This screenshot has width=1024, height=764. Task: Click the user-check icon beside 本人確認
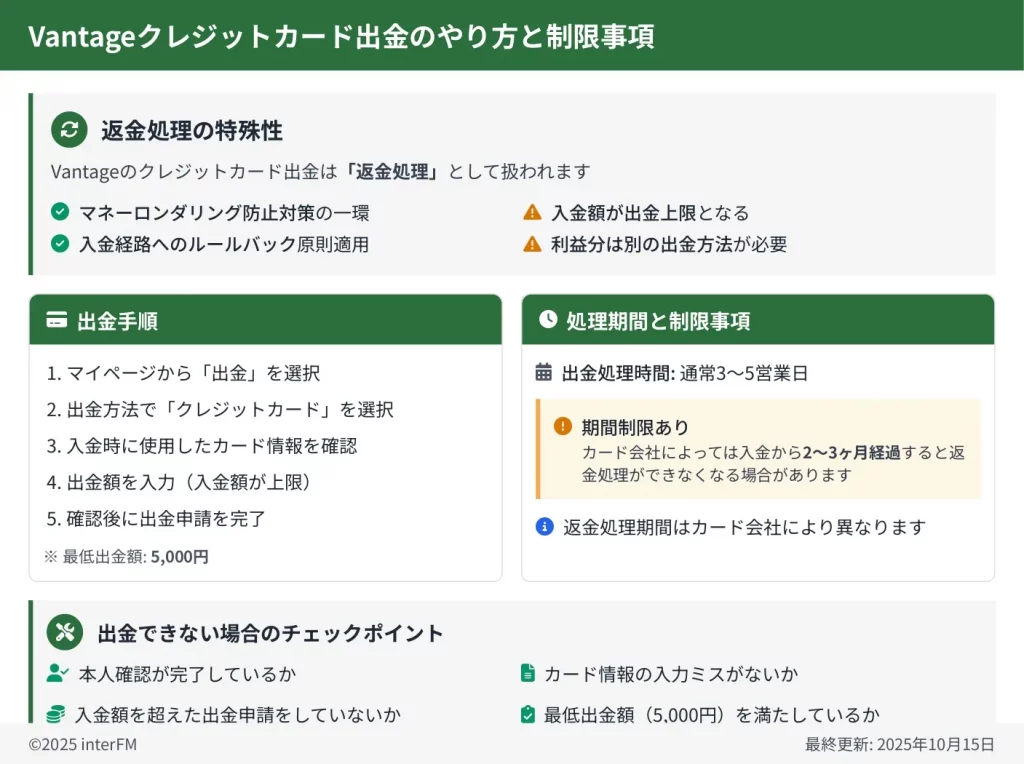(x=57, y=674)
